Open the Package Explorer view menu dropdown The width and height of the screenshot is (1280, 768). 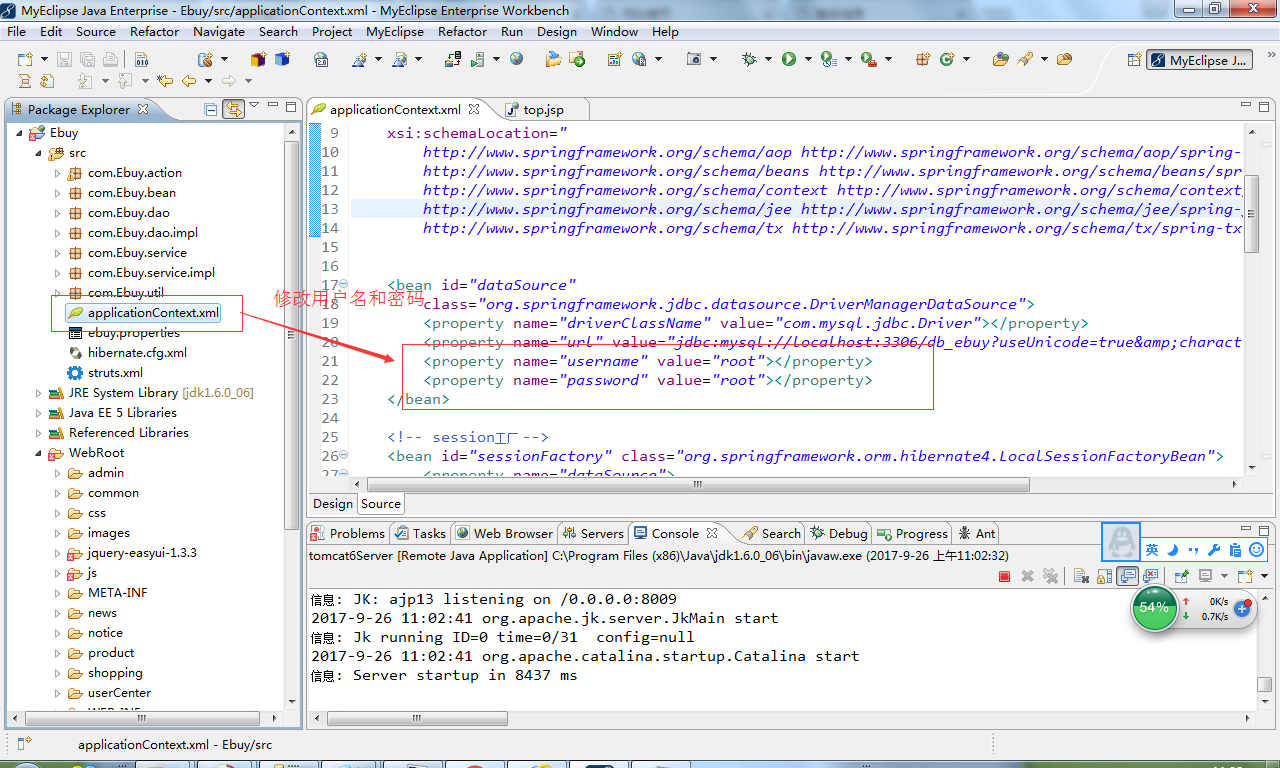click(x=254, y=105)
